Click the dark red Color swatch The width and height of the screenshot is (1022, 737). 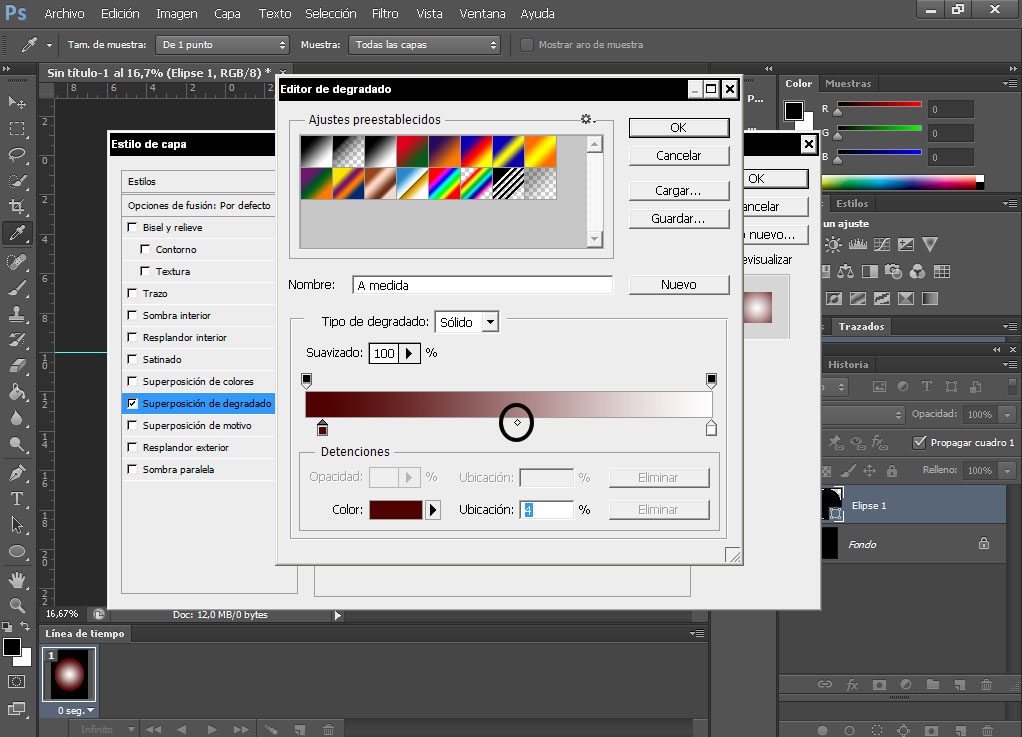point(396,510)
